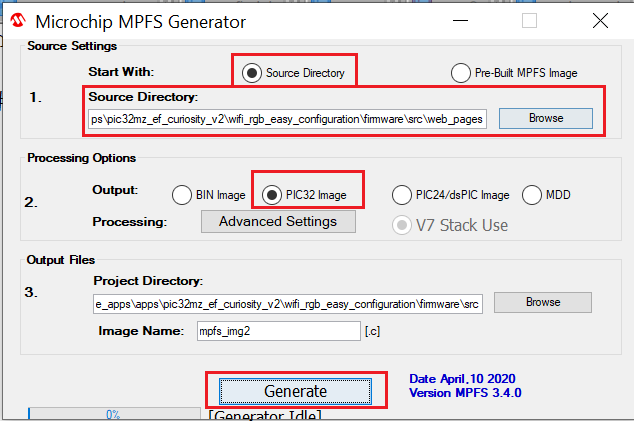Click the Generate button

pyautogui.click(x=295, y=391)
